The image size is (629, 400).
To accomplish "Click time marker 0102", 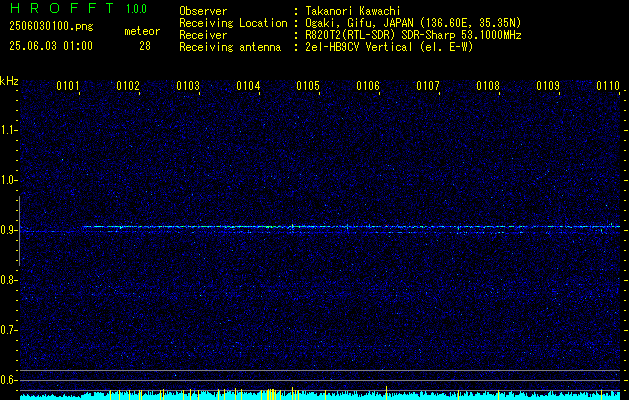I will pyautogui.click(x=128, y=86).
